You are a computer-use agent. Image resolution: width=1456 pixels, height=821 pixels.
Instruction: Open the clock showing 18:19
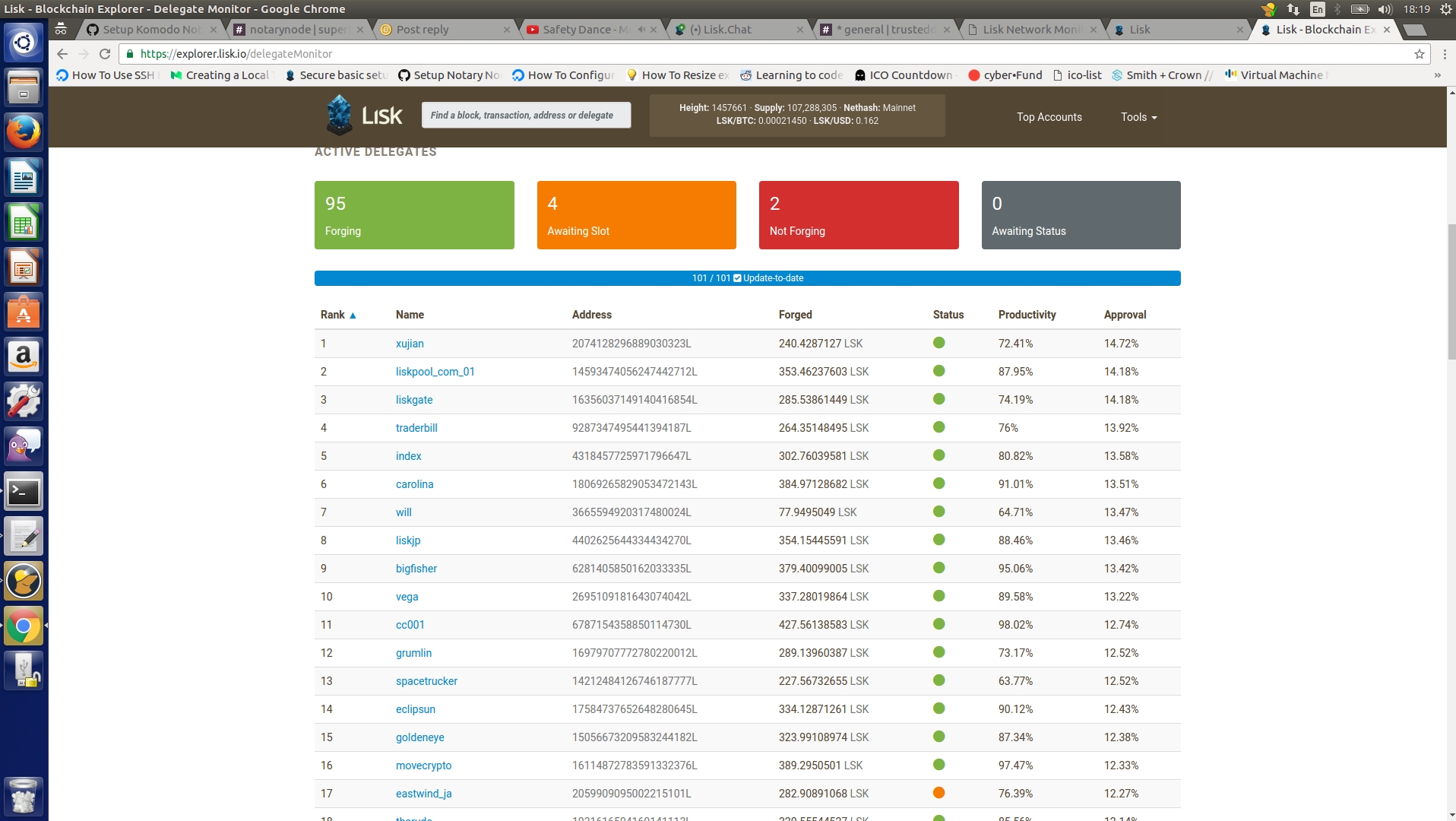point(1416,9)
